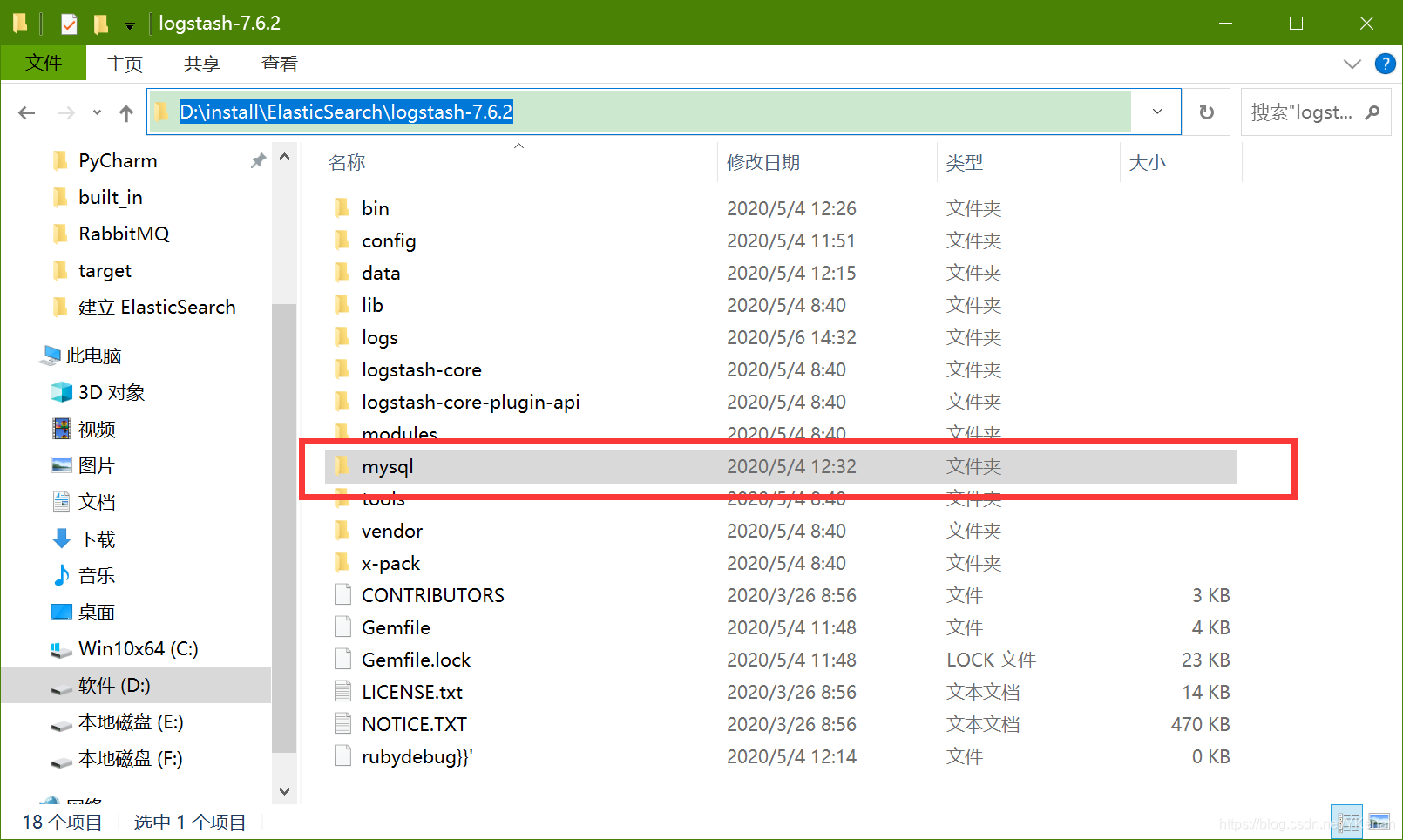Select the bin folder icon
Viewport: 1403px width, 840px height.
coord(342,208)
